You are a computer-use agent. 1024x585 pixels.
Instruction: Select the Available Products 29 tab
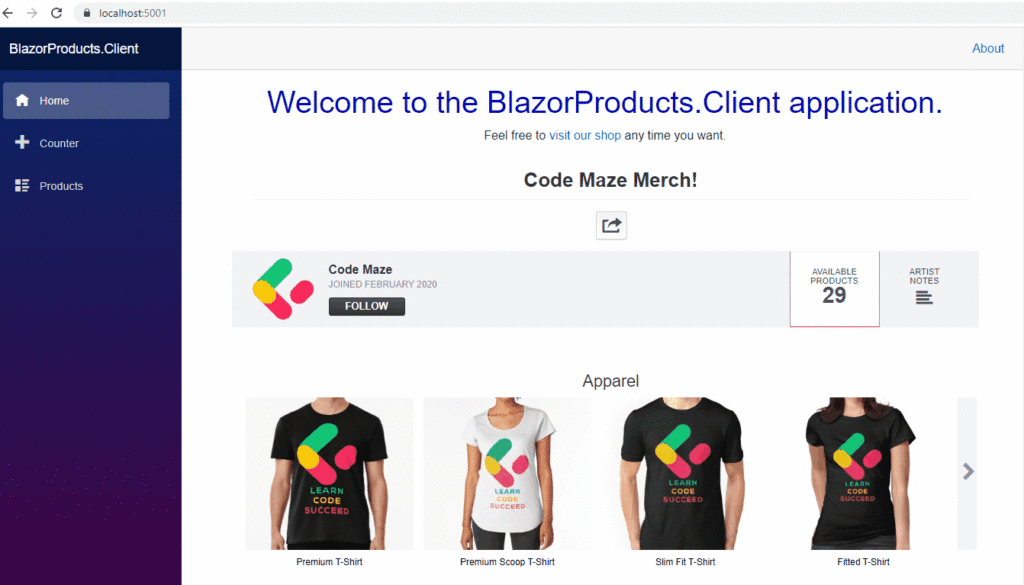coord(835,289)
